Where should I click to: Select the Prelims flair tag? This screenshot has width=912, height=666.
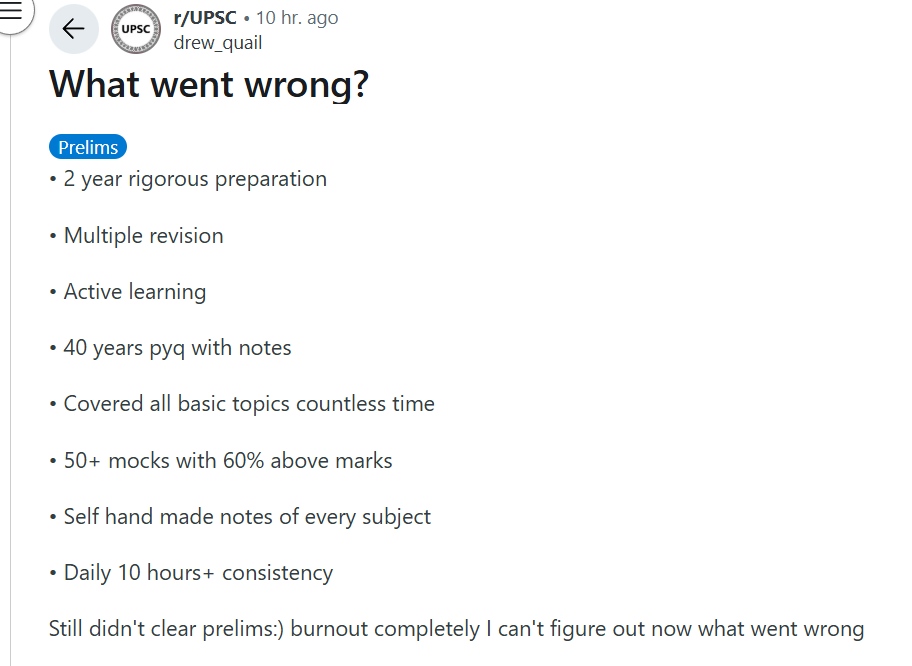(x=88, y=147)
